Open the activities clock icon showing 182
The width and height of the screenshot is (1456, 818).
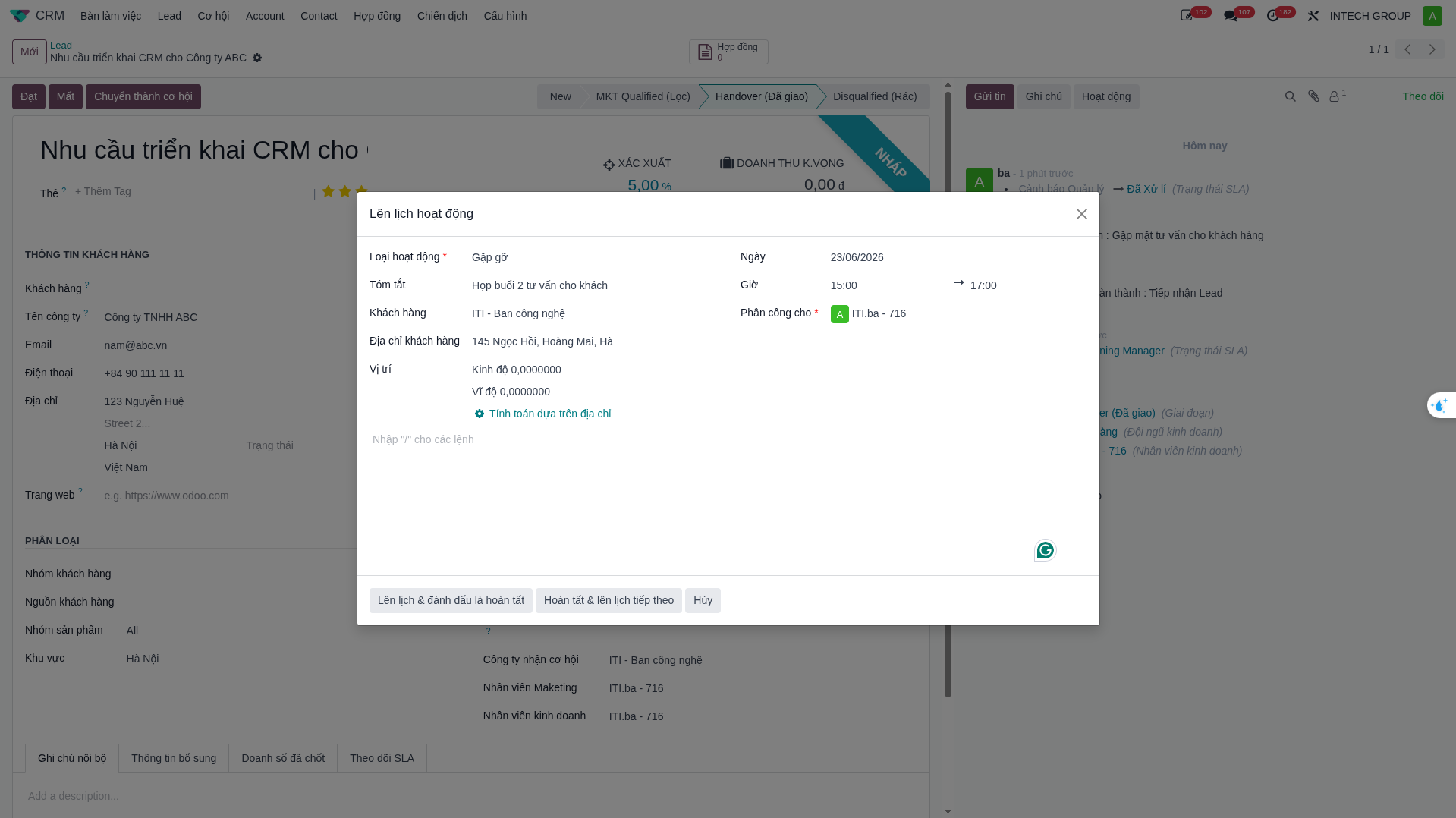[1273, 16]
